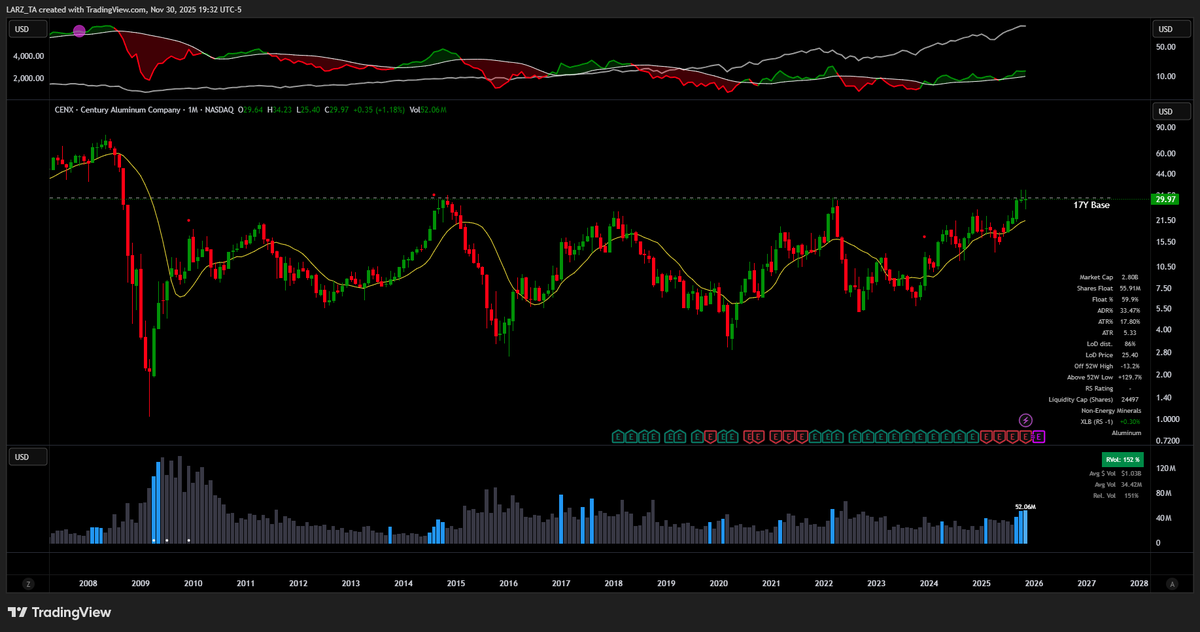
Task: Click the Vol 52.06M legend value
Action: 429,109
